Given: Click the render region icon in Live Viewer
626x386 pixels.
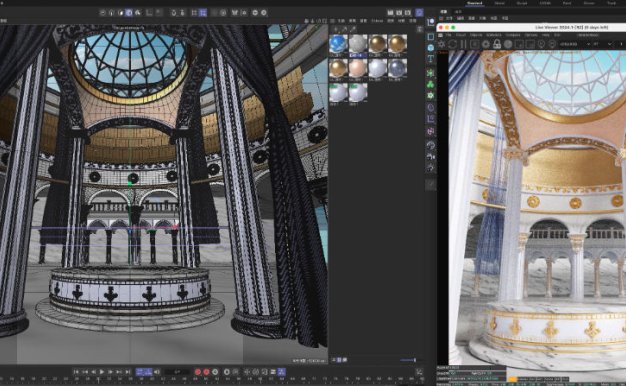Looking at the screenshot, I should [519, 44].
